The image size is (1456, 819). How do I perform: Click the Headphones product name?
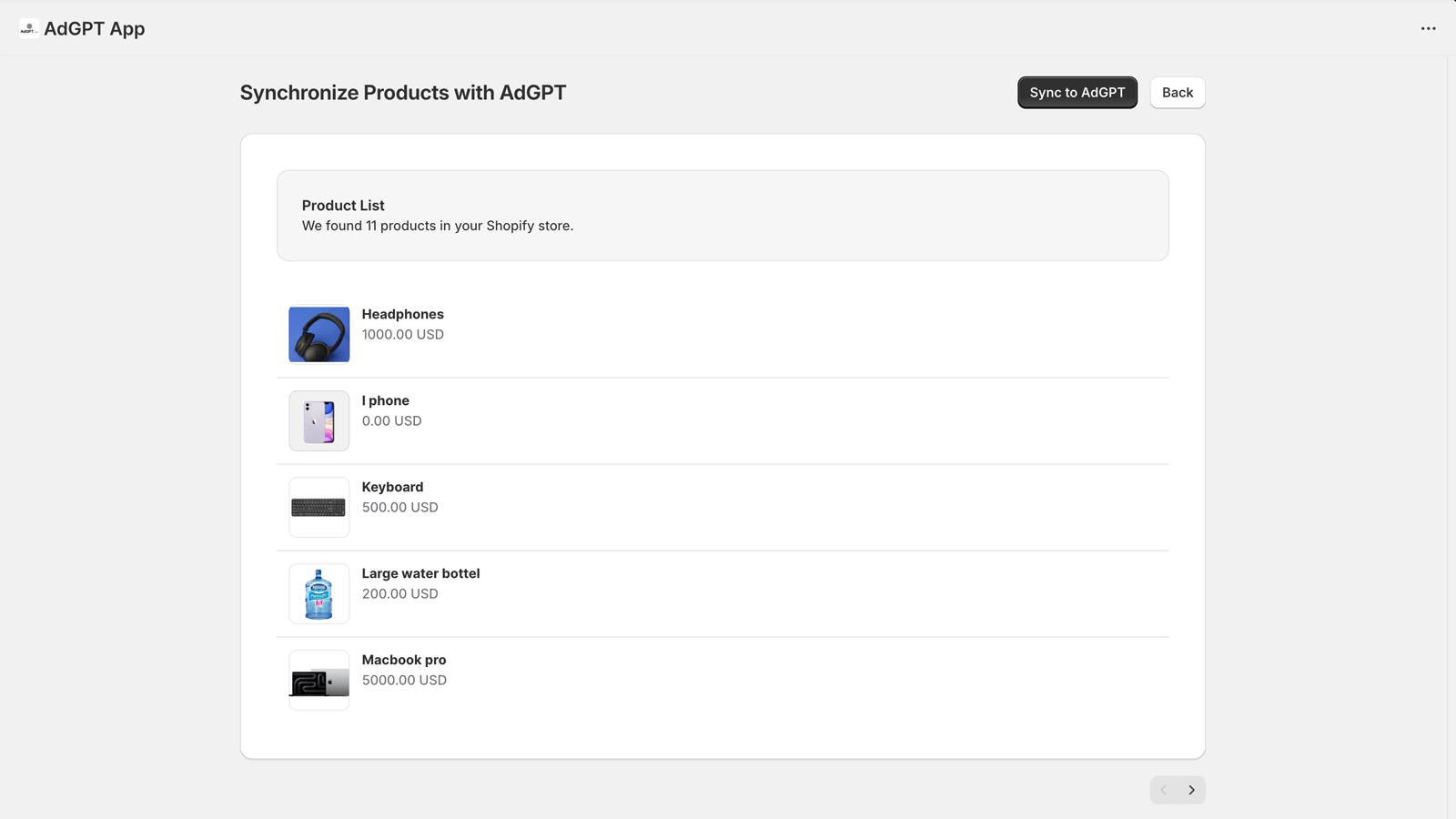pos(403,314)
